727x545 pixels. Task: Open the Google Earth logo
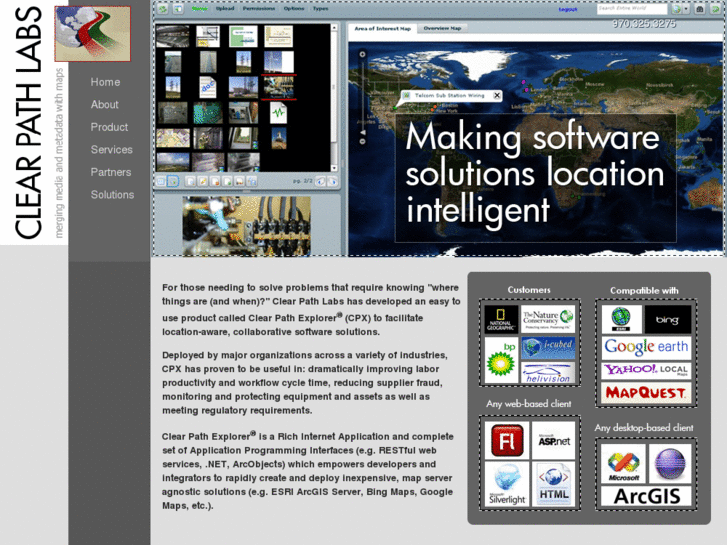click(646, 347)
